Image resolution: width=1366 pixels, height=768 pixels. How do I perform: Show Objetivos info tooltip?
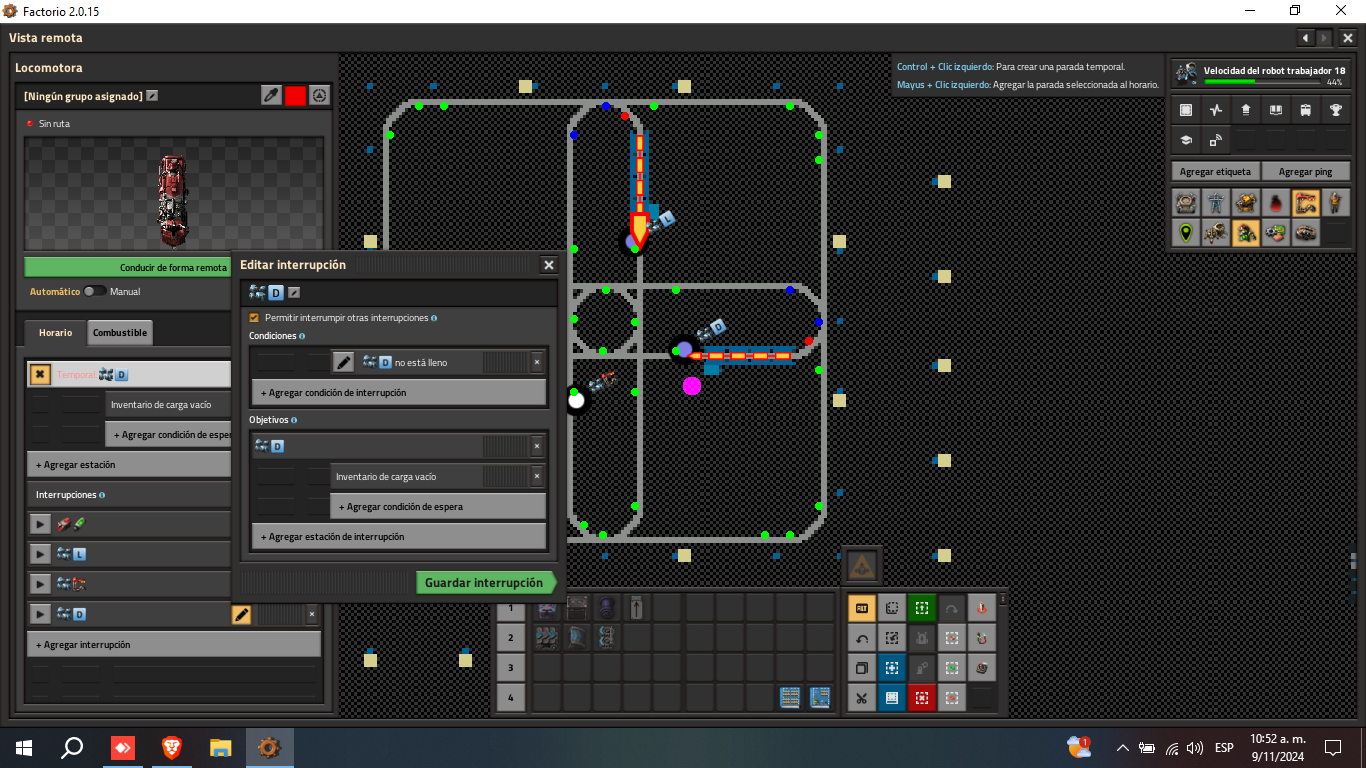[x=294, y=420]
